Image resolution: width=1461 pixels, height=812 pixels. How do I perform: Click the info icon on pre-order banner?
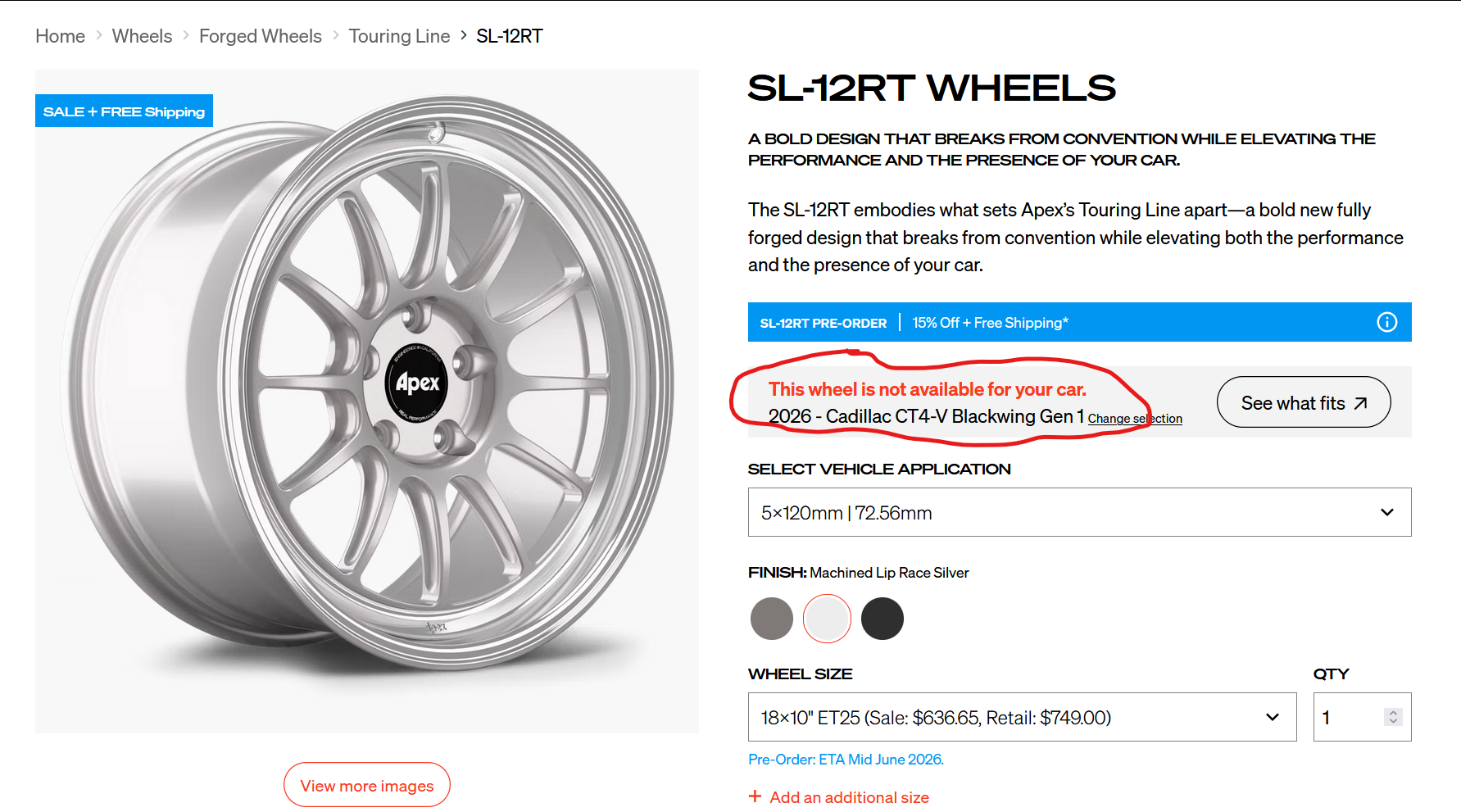point(1386,322)
